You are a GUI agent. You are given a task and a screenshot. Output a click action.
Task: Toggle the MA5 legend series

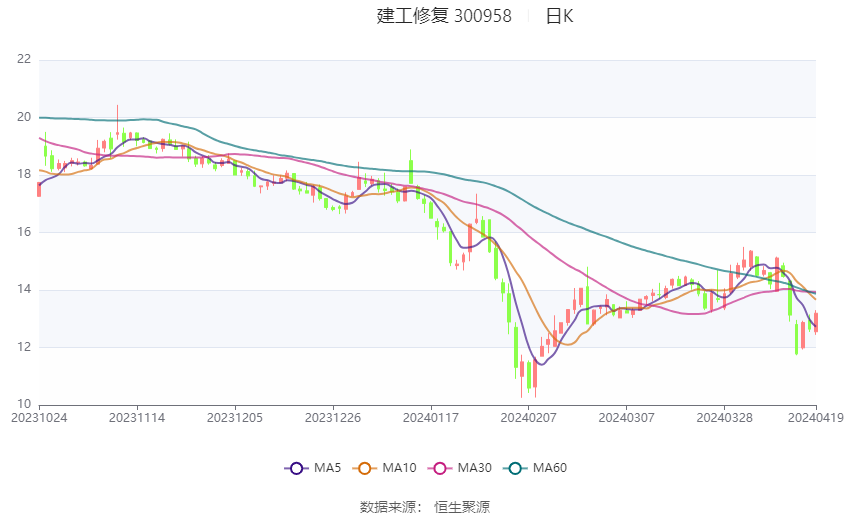313,468
